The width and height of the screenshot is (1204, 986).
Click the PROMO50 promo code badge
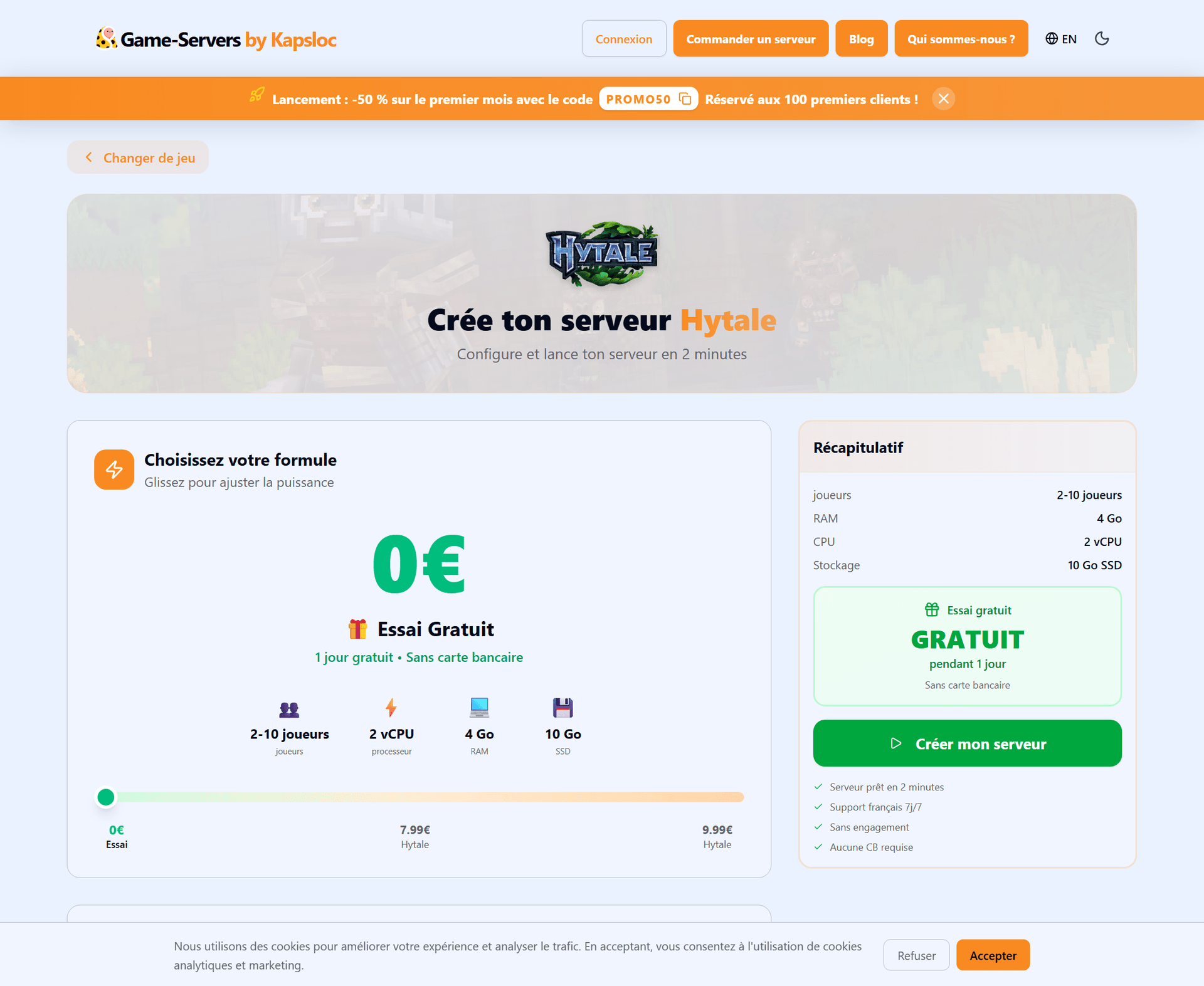click(x=648, y=99)
